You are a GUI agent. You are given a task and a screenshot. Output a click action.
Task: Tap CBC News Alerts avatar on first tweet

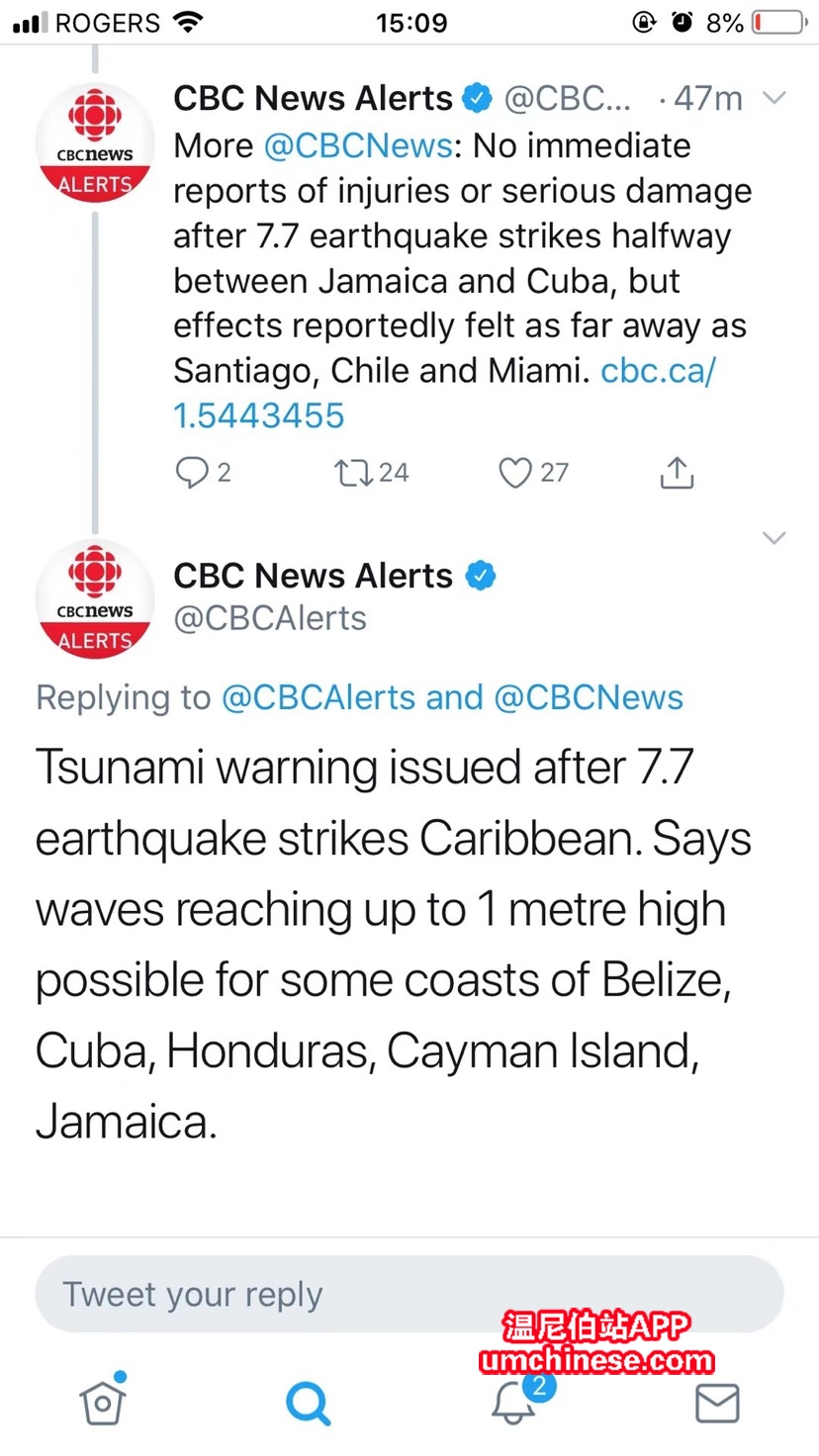[95, 143]
